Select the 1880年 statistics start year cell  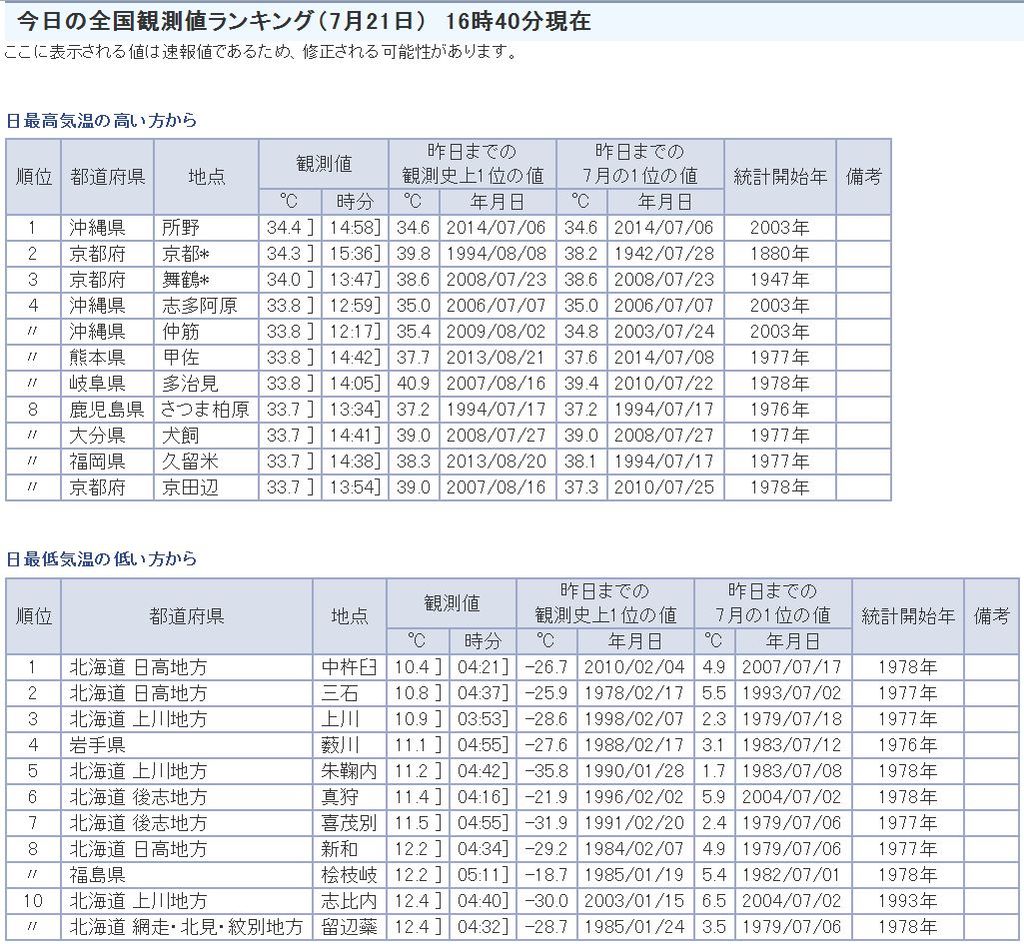(779, 254)
